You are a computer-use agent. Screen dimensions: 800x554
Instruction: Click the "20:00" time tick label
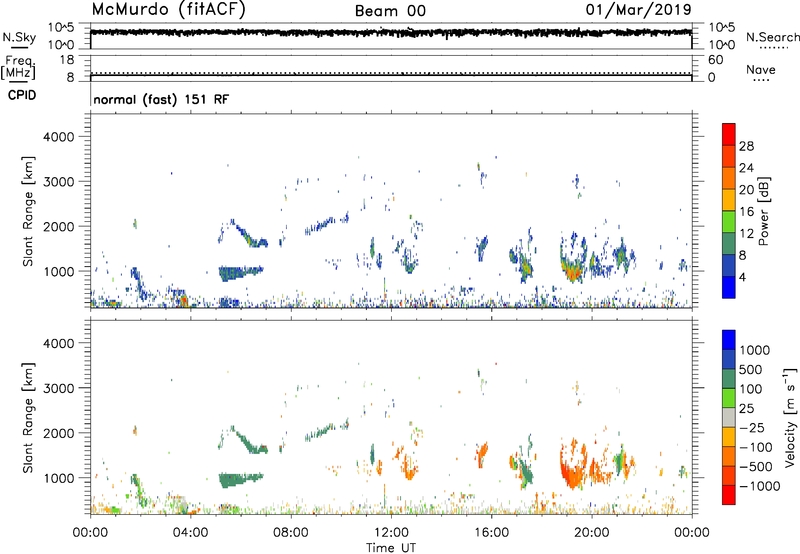click(592, 533)
